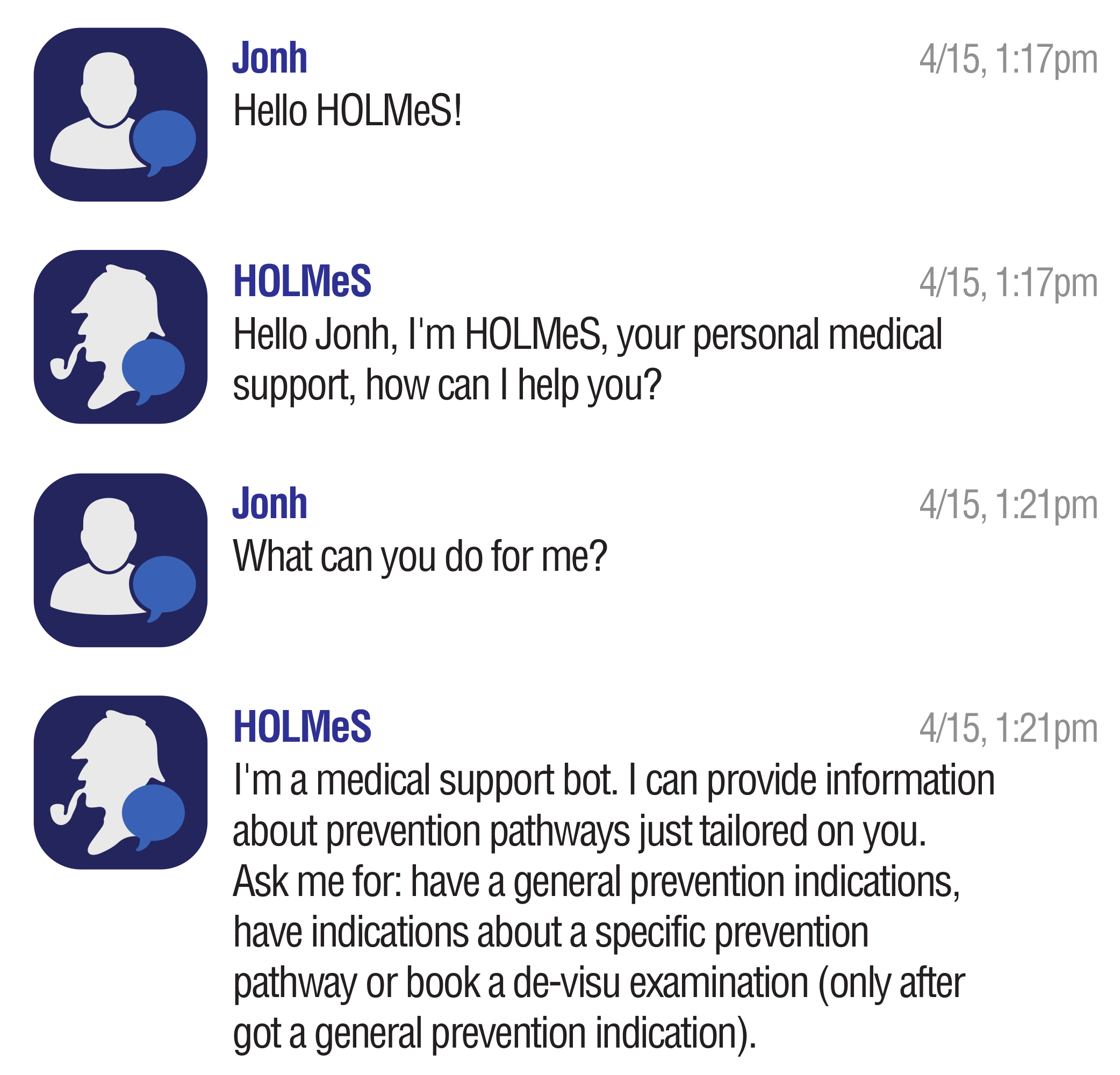The image size is (1120, 1075).
Task: Click the 1:21pm timestamp on HOLMeS last reply
Action: coord(1008,728)
